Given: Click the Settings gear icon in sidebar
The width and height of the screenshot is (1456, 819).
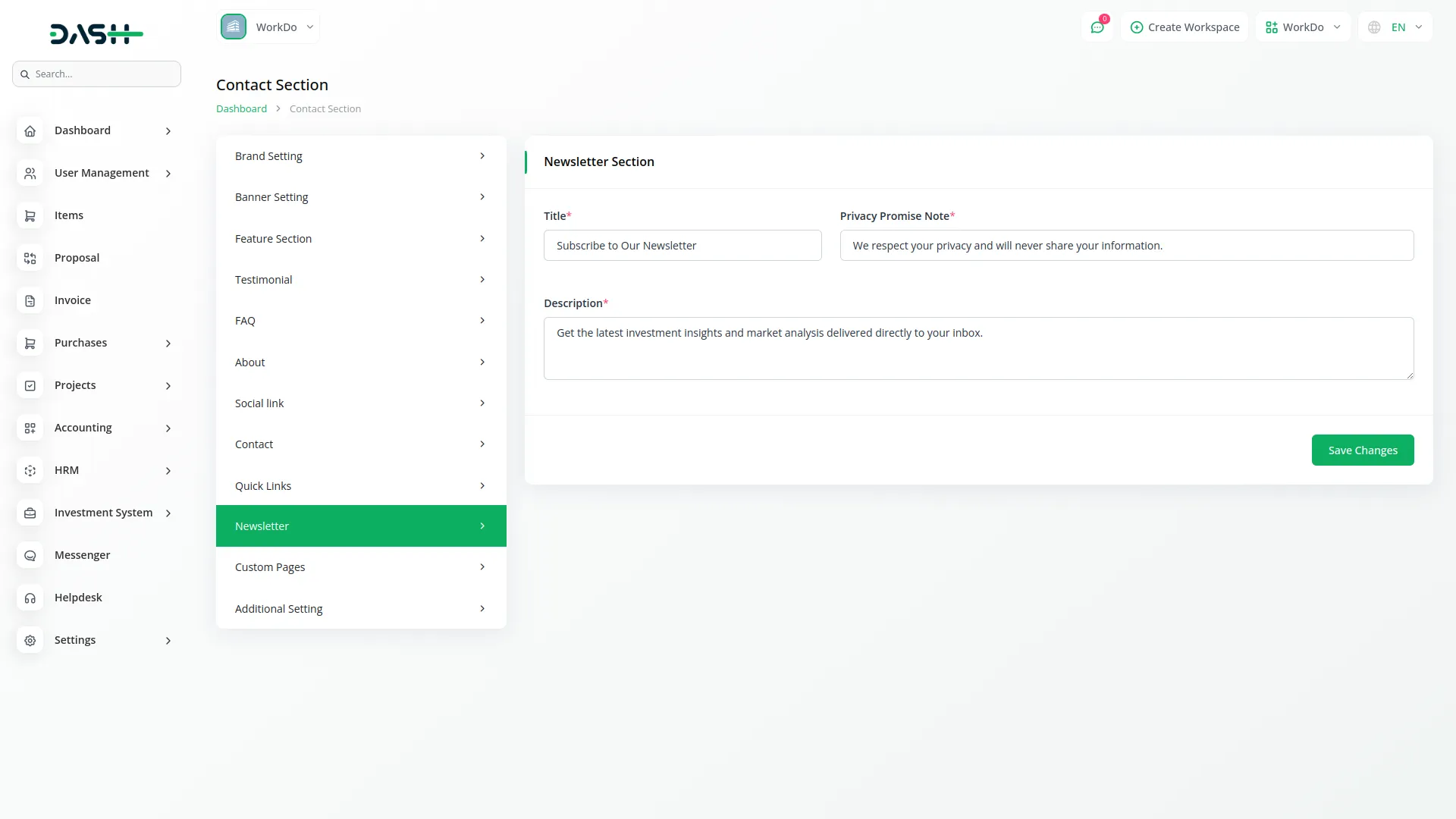Looking at the screenshot, I should [30, 641].
